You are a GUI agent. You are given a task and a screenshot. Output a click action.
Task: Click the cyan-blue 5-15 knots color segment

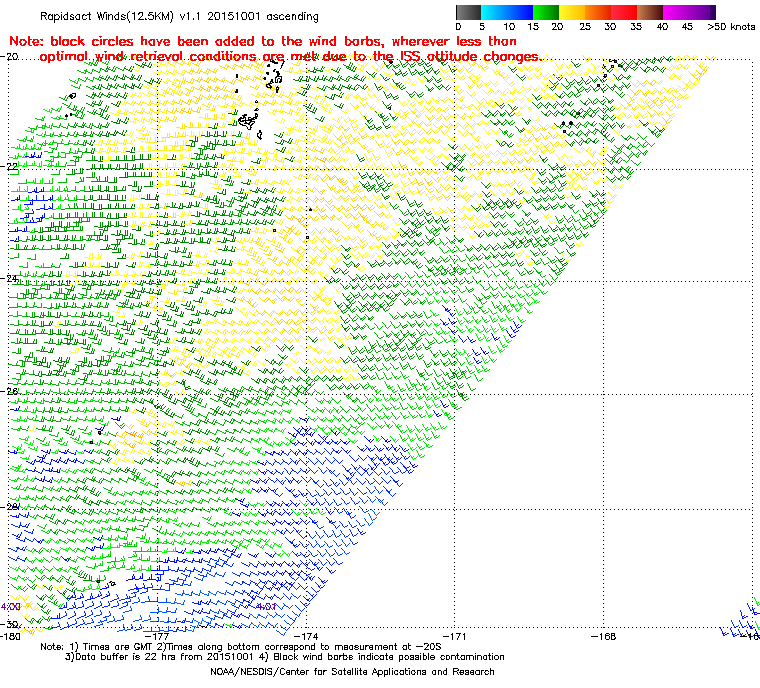point(507,12)
